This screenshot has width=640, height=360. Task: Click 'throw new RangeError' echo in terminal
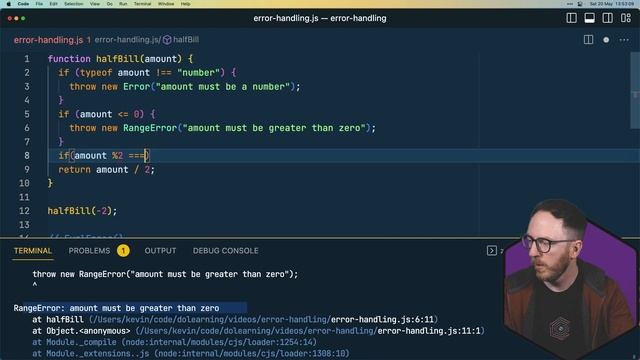coord(165,274)
